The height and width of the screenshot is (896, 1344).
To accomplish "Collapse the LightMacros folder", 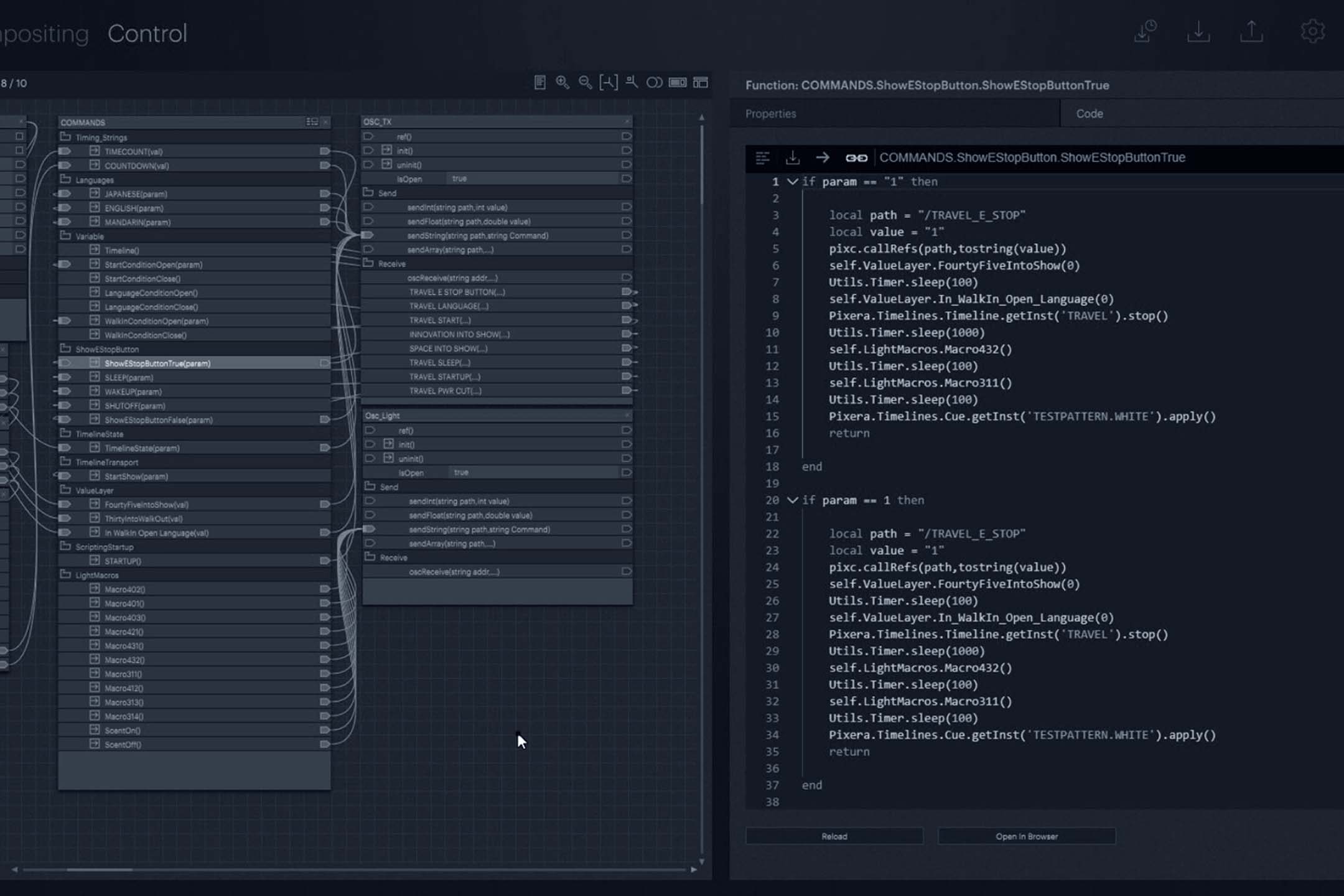I will coord(65,575).
